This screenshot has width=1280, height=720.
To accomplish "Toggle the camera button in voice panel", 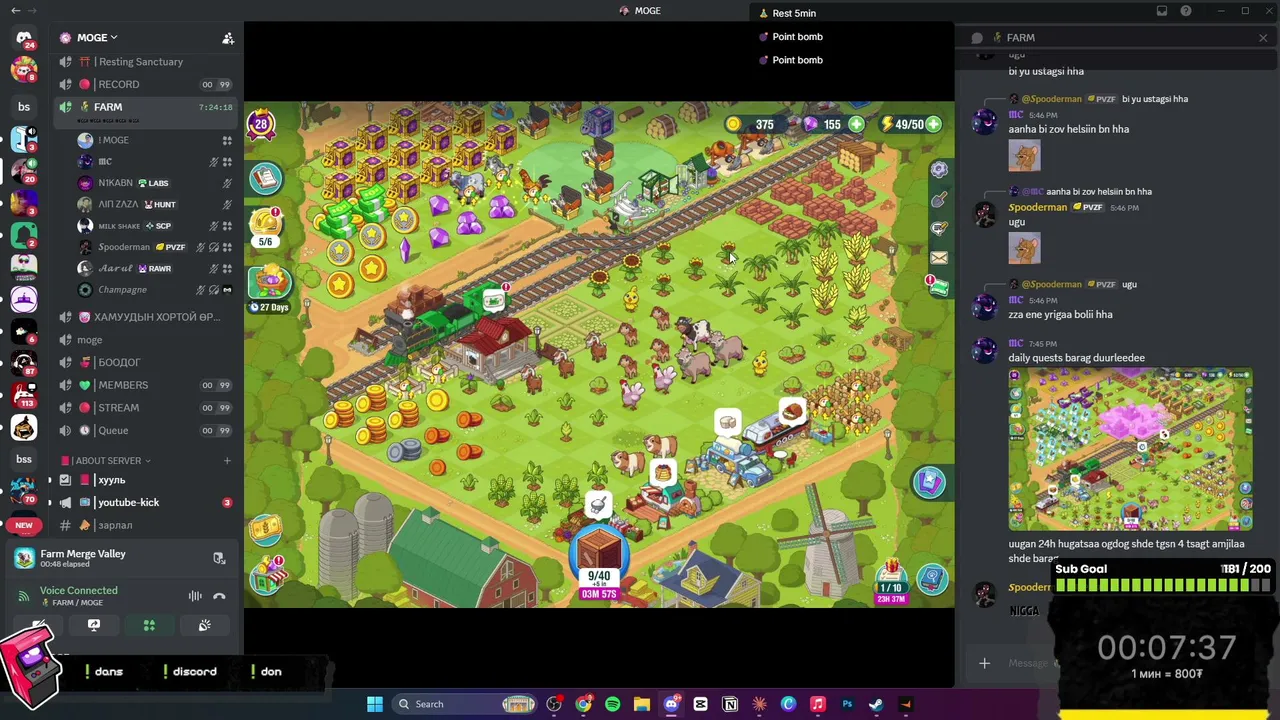I will [x=39, y=625].
